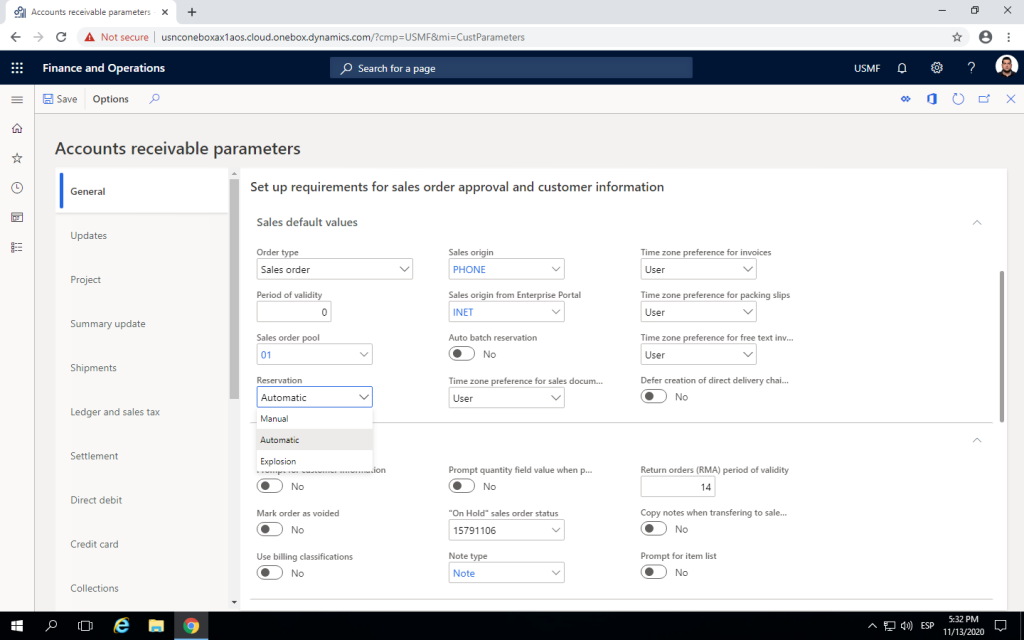Click Save in the action bar

59,98
